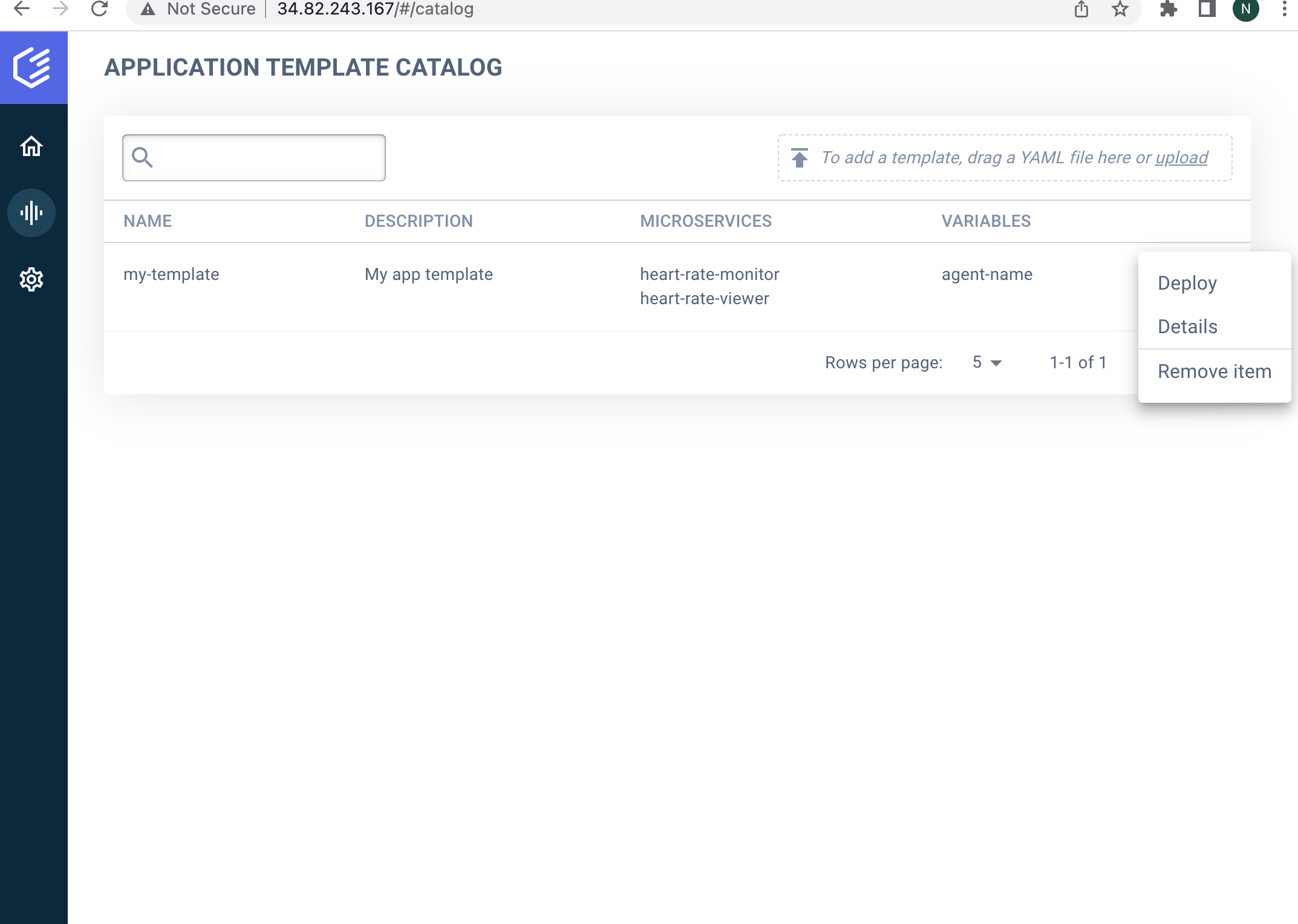Click the Edgeworx logo at the top left
This screenshot has width=1298, height=924.
(x=33, y=67)
